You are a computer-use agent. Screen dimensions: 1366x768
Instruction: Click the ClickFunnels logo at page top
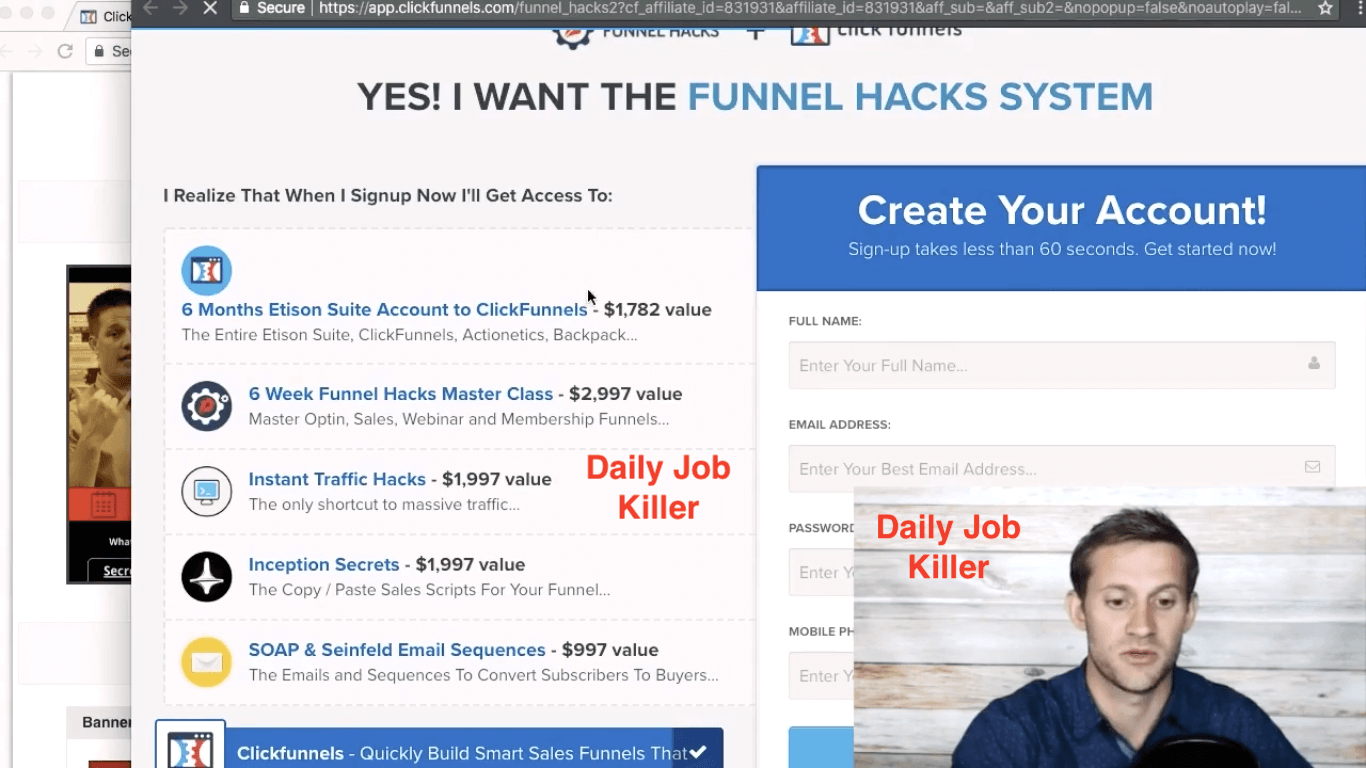pos(876,35)
